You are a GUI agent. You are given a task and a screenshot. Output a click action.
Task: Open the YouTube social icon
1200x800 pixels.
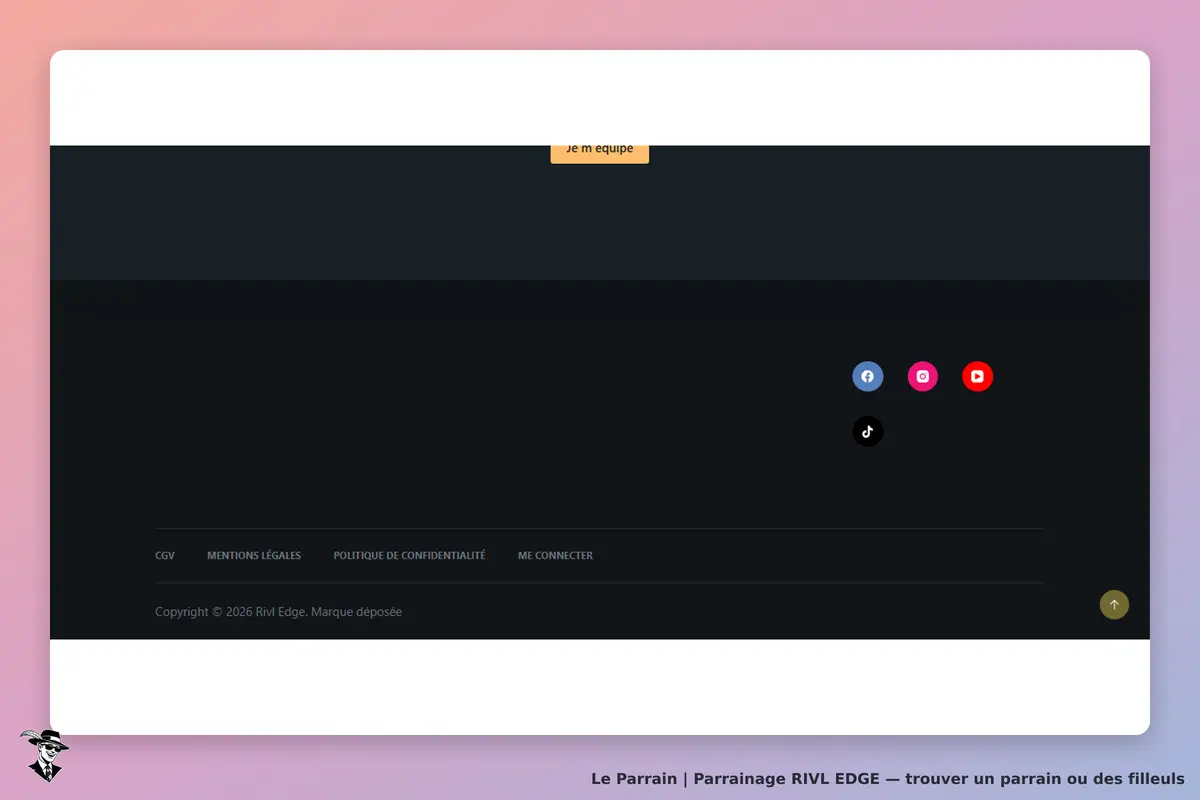tap(977, 377)
